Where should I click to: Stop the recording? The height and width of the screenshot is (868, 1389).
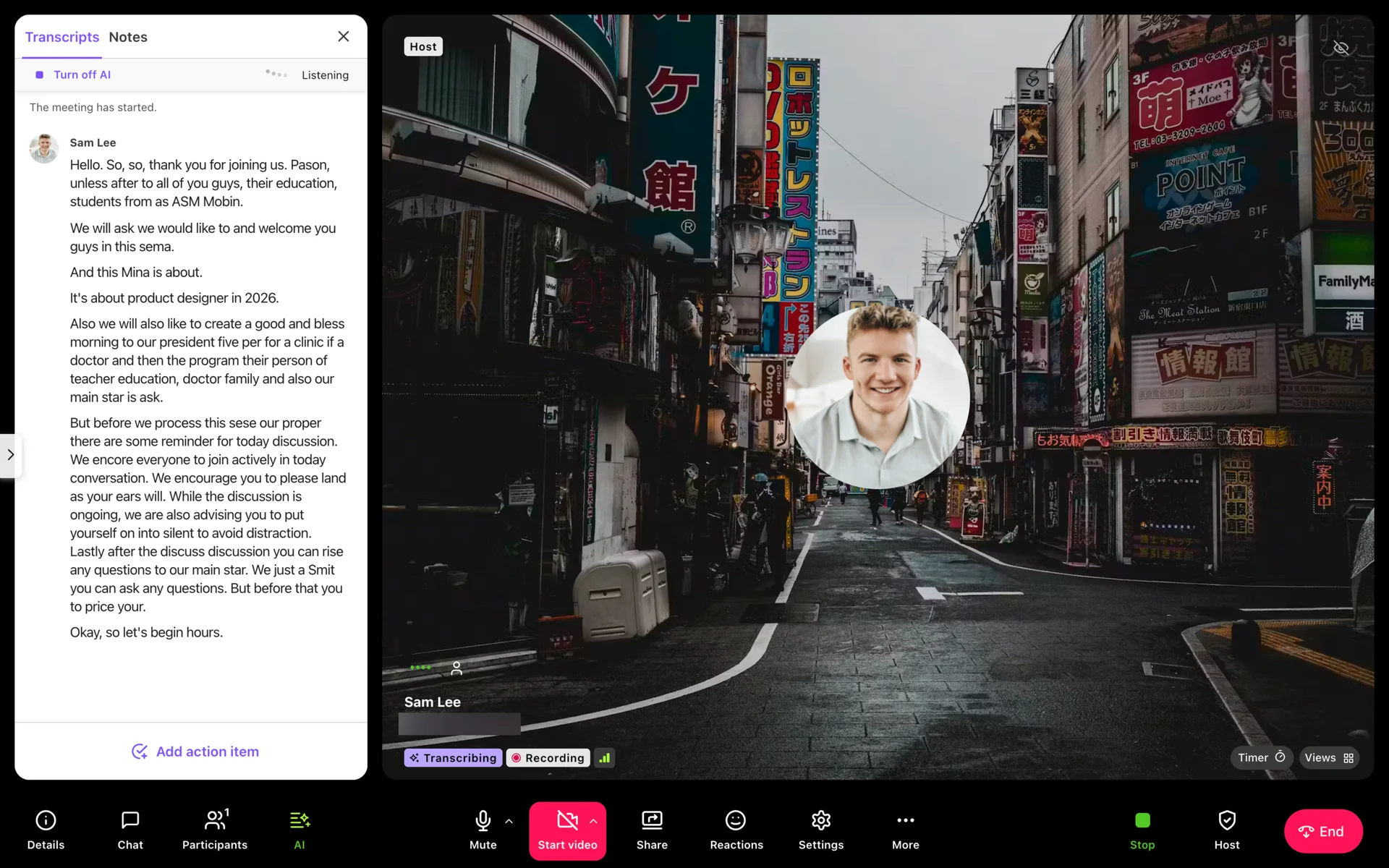pyautogui.click(x=1142, y=829)
